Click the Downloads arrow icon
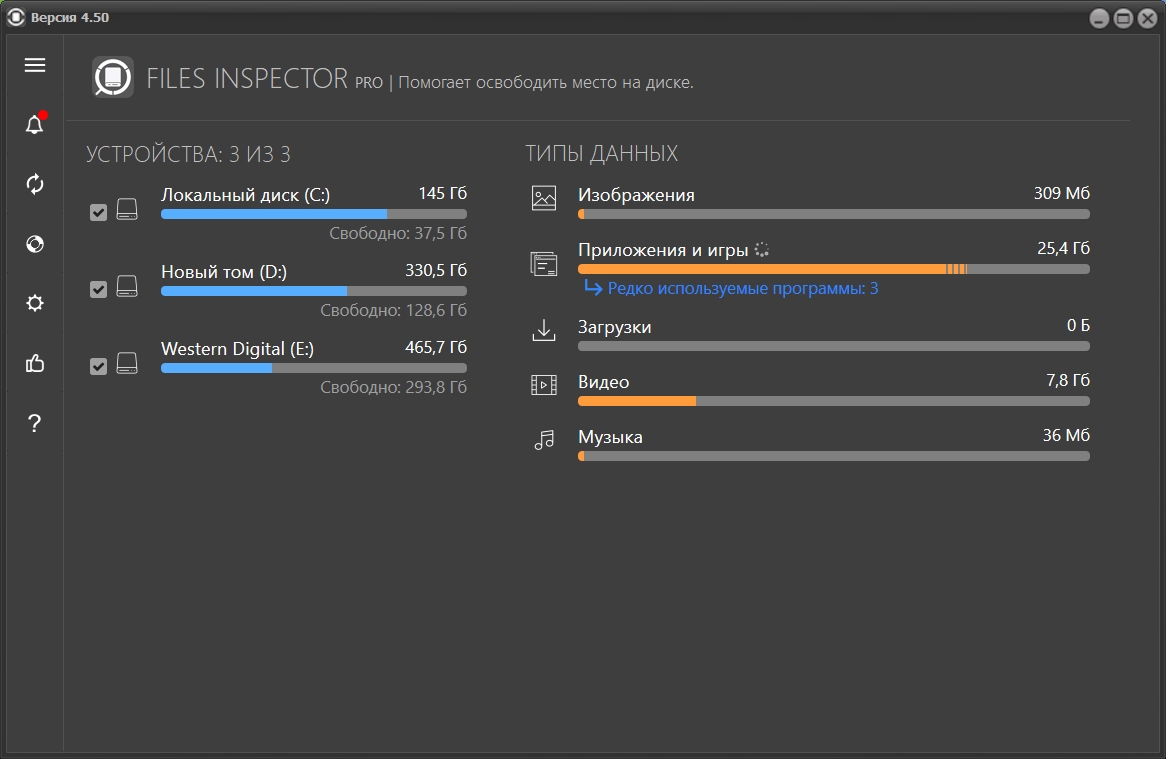Image resolution: width=1166 pixels, height=759 pixels. coord(544,330)
